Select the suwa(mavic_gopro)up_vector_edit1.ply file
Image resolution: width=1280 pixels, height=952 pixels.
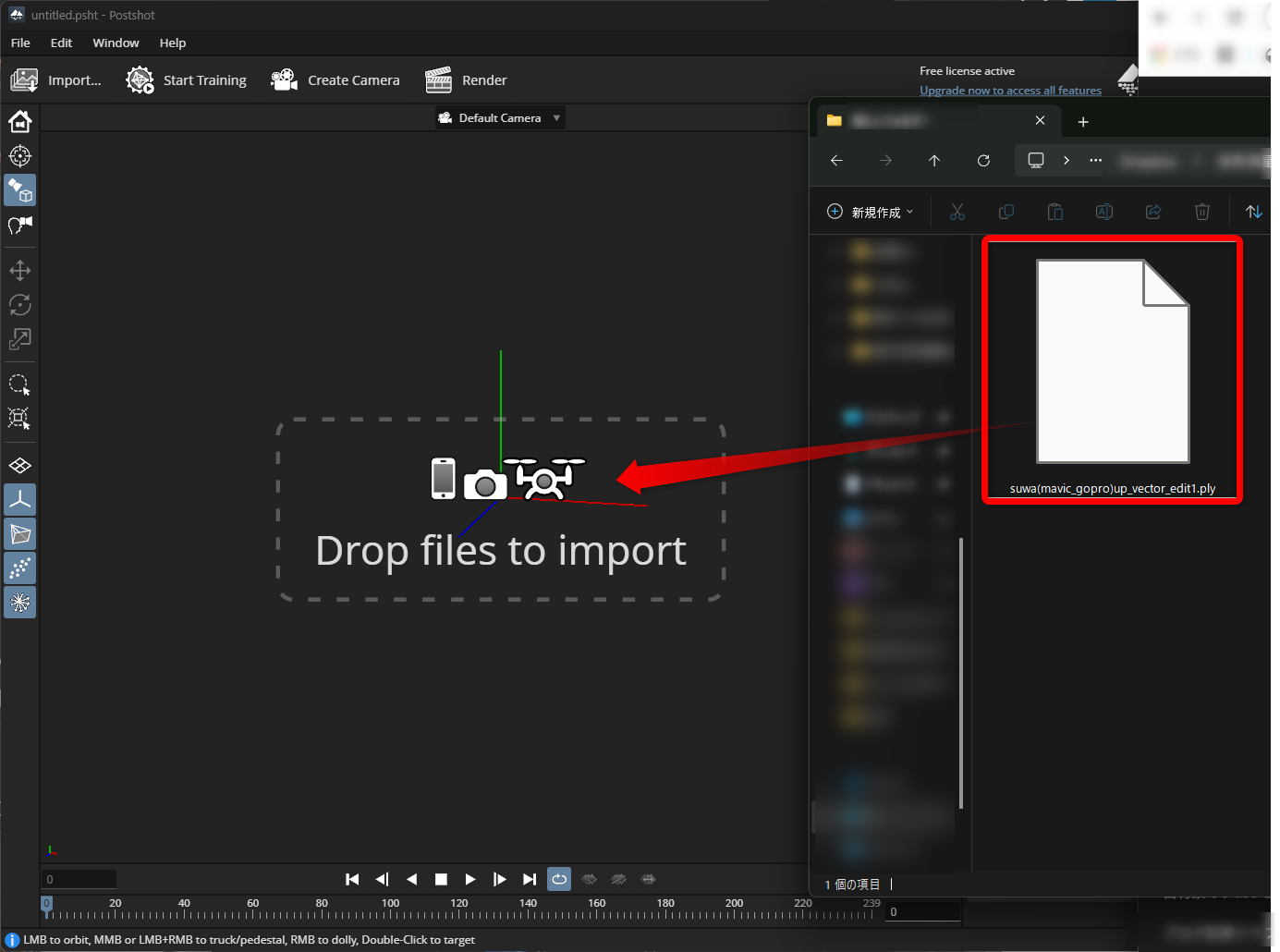click(x=1112, y=370)
